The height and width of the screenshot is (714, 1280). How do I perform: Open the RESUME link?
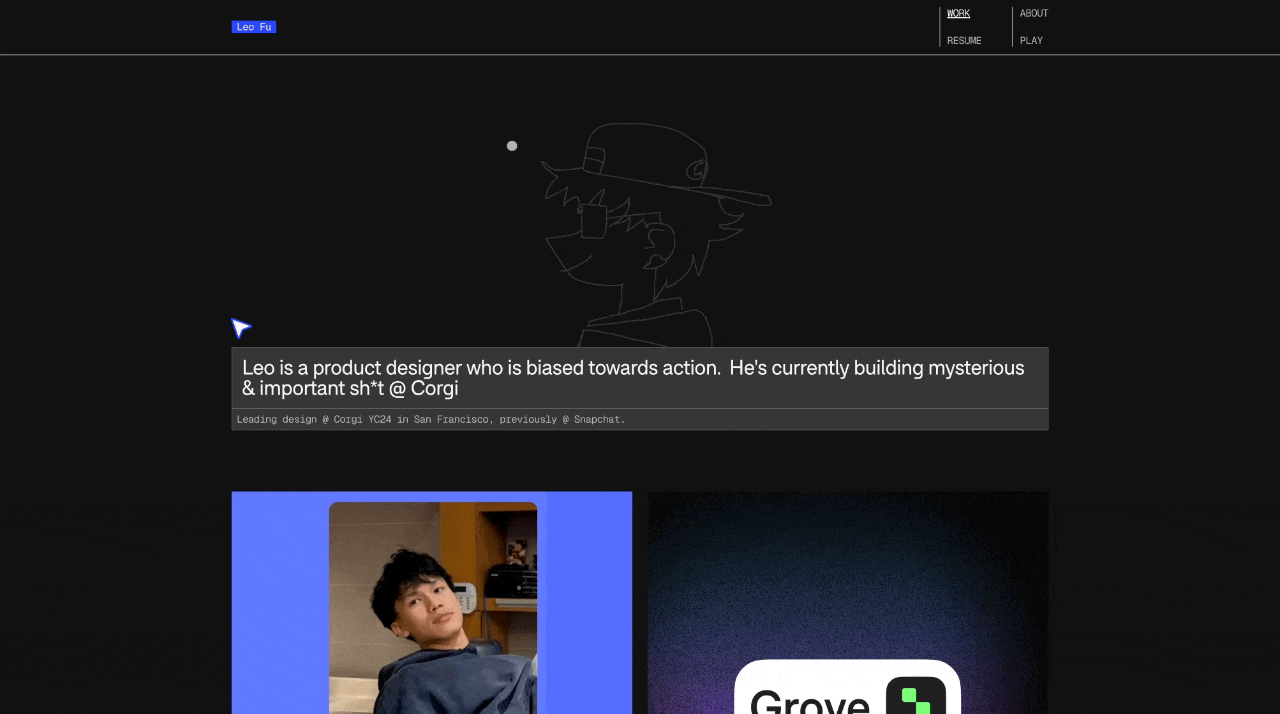coord(963,40)
